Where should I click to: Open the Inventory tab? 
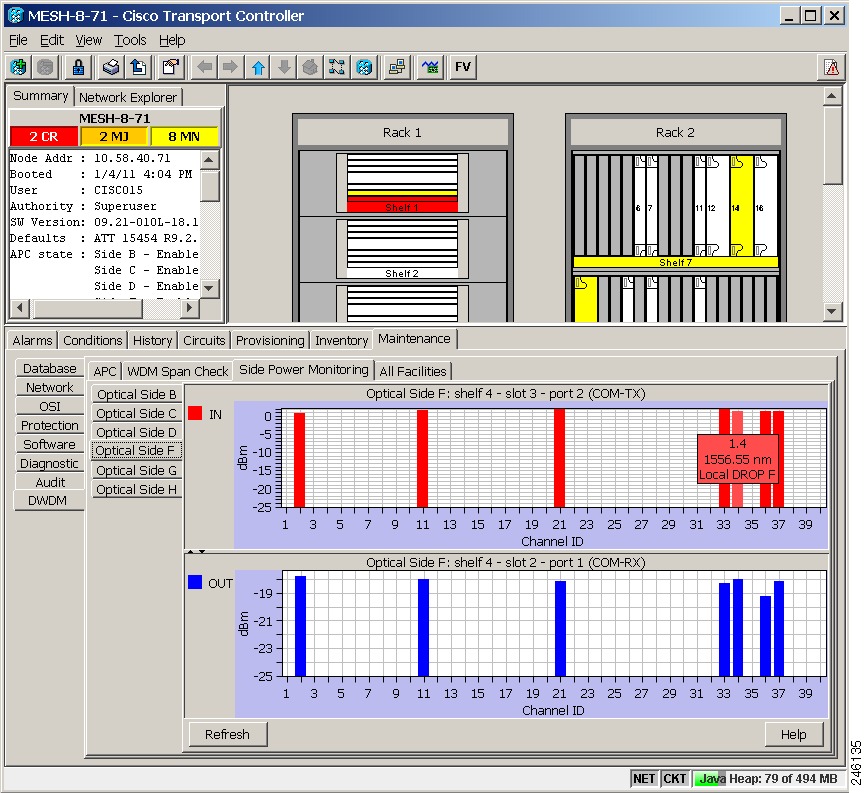point(341,340)
